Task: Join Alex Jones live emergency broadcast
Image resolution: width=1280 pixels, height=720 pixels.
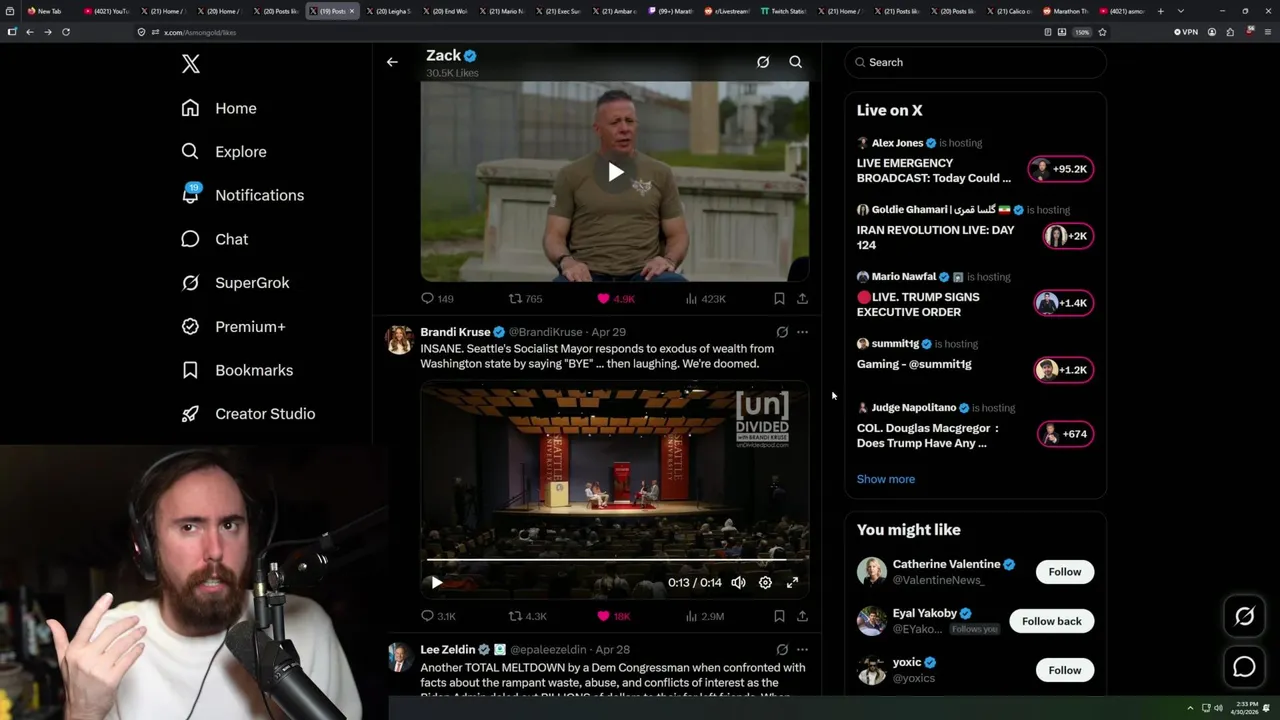Action: click(x=933, y=170)
